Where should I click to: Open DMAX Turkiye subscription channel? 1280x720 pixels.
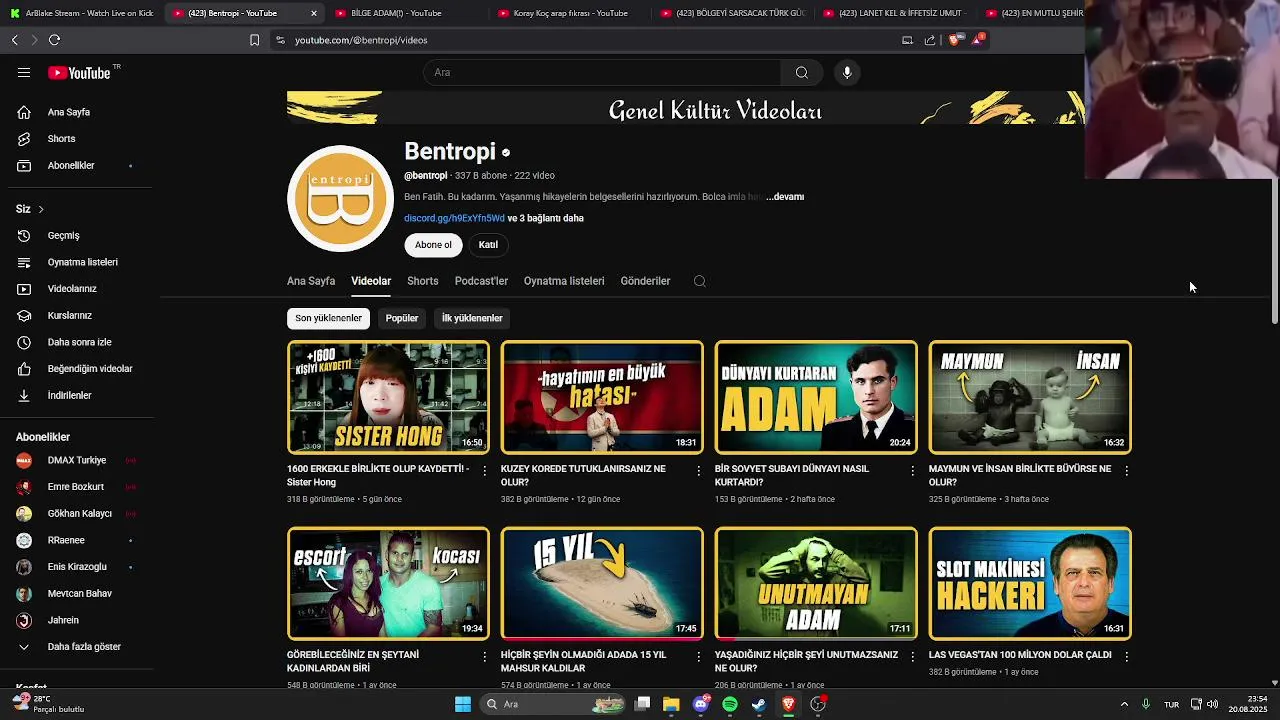point(77,460)
